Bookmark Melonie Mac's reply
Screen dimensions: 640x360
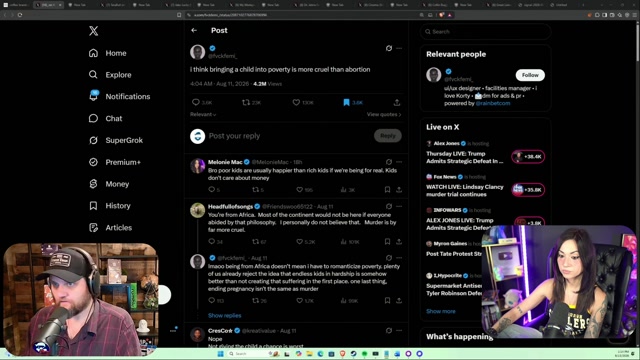[387, 189]
